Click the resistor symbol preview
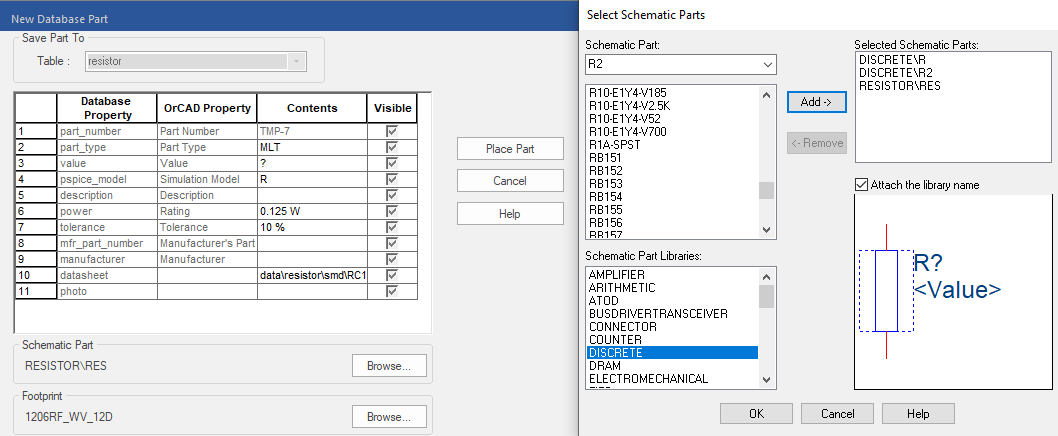Image resolution: width=1058 pixels, height=436 pixels. (x=886, y=291)
